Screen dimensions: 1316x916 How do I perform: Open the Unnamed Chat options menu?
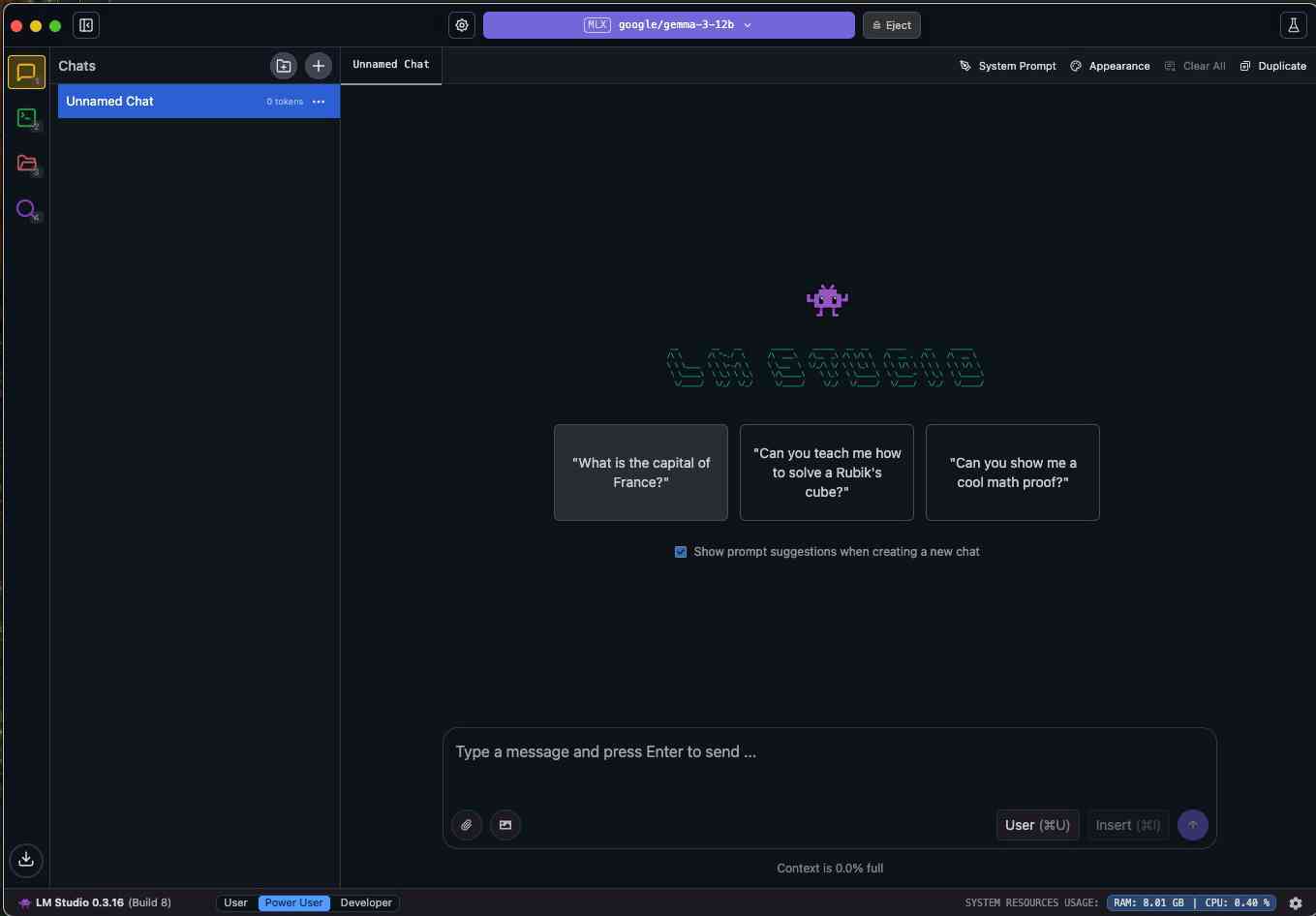click(319, 102)
